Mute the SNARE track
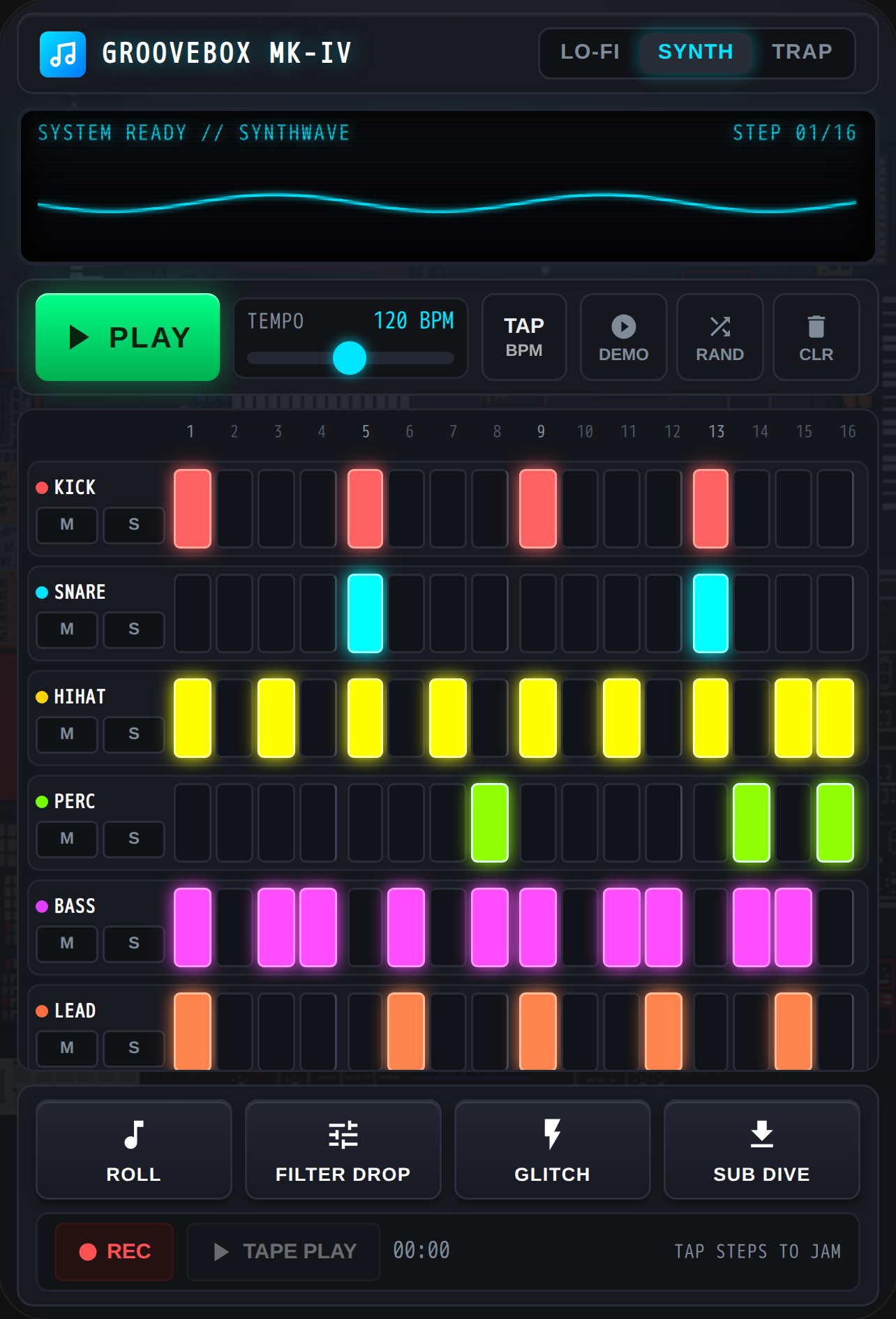The height and width of the screenshot is (1319, 896). 67,629
